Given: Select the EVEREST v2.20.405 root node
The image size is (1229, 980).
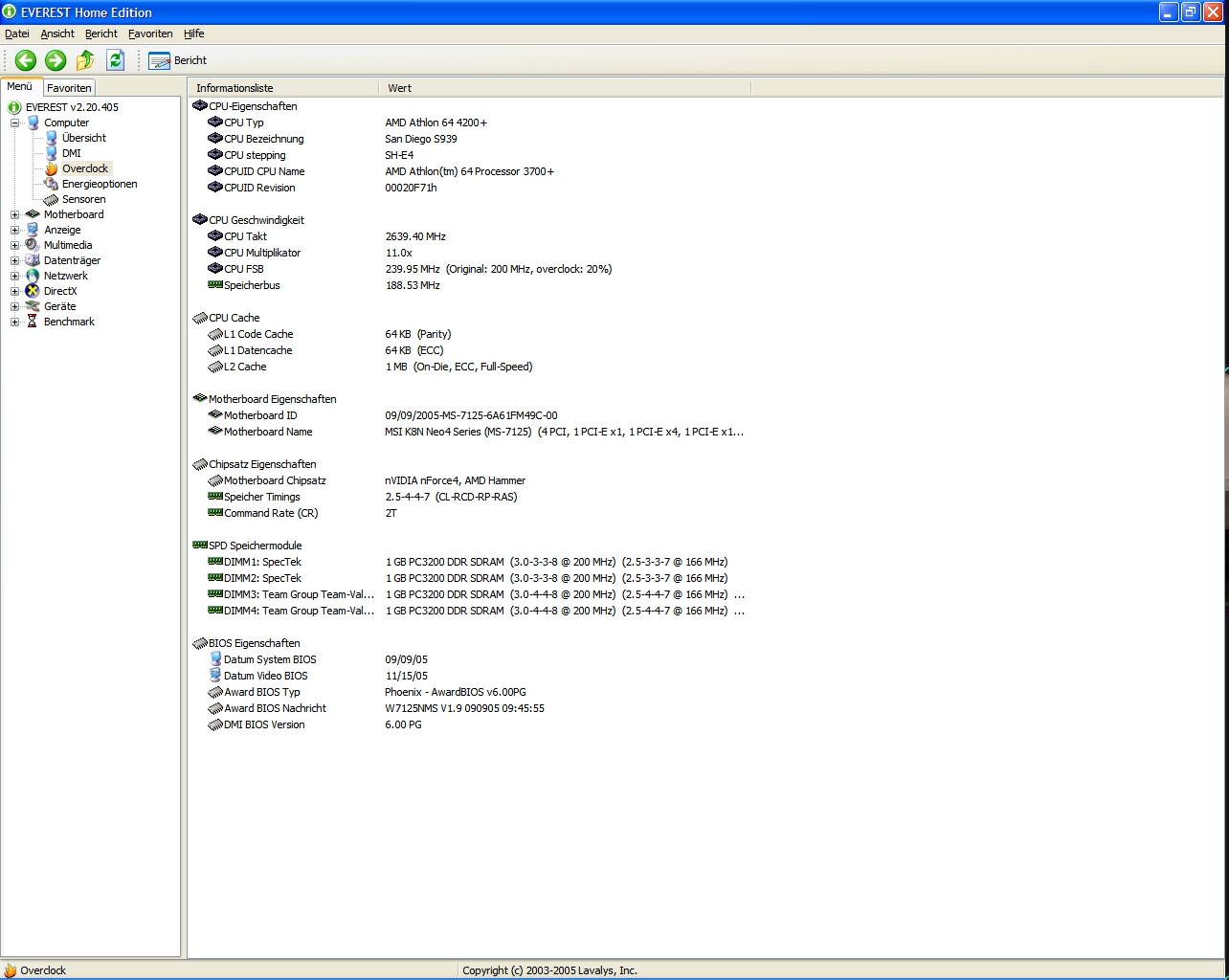Looking at the screenshot, I should tap(72, 107).
